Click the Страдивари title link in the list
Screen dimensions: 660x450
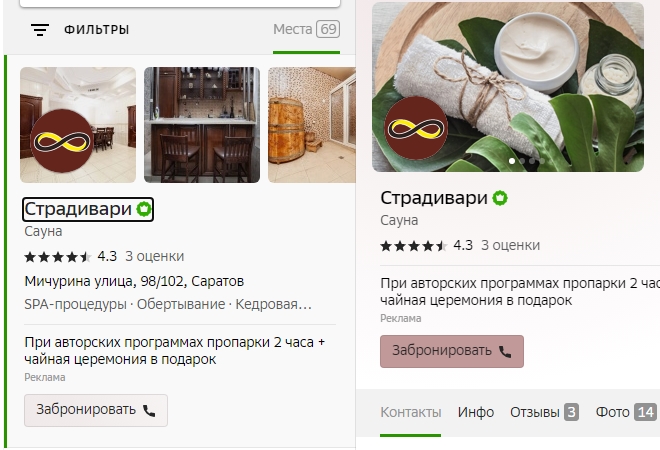78,209
